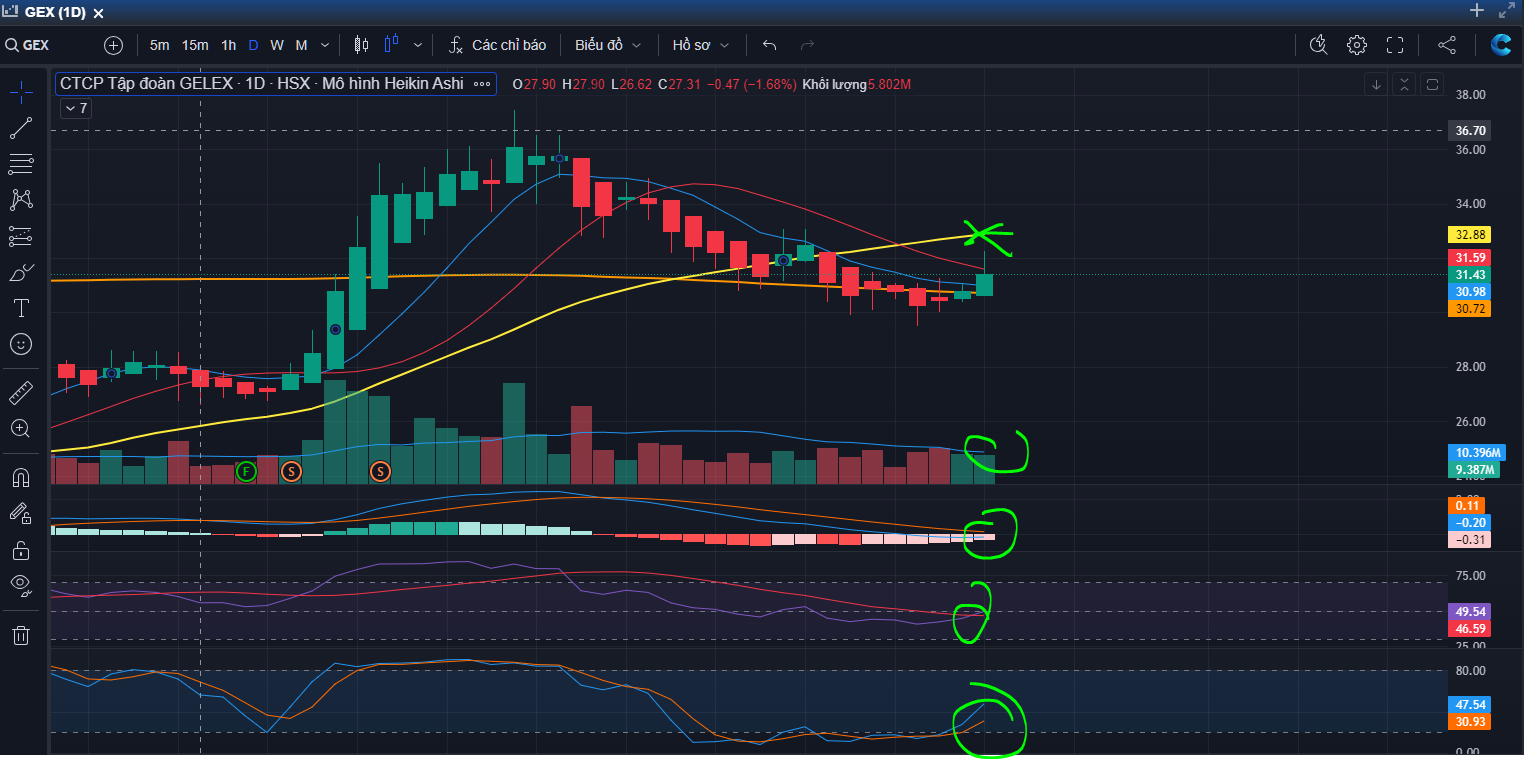Collapse the indicator legend showing 7
The height and width of the screenshot is (759, 1524).
pyautogui.click(x=75, y=108)
